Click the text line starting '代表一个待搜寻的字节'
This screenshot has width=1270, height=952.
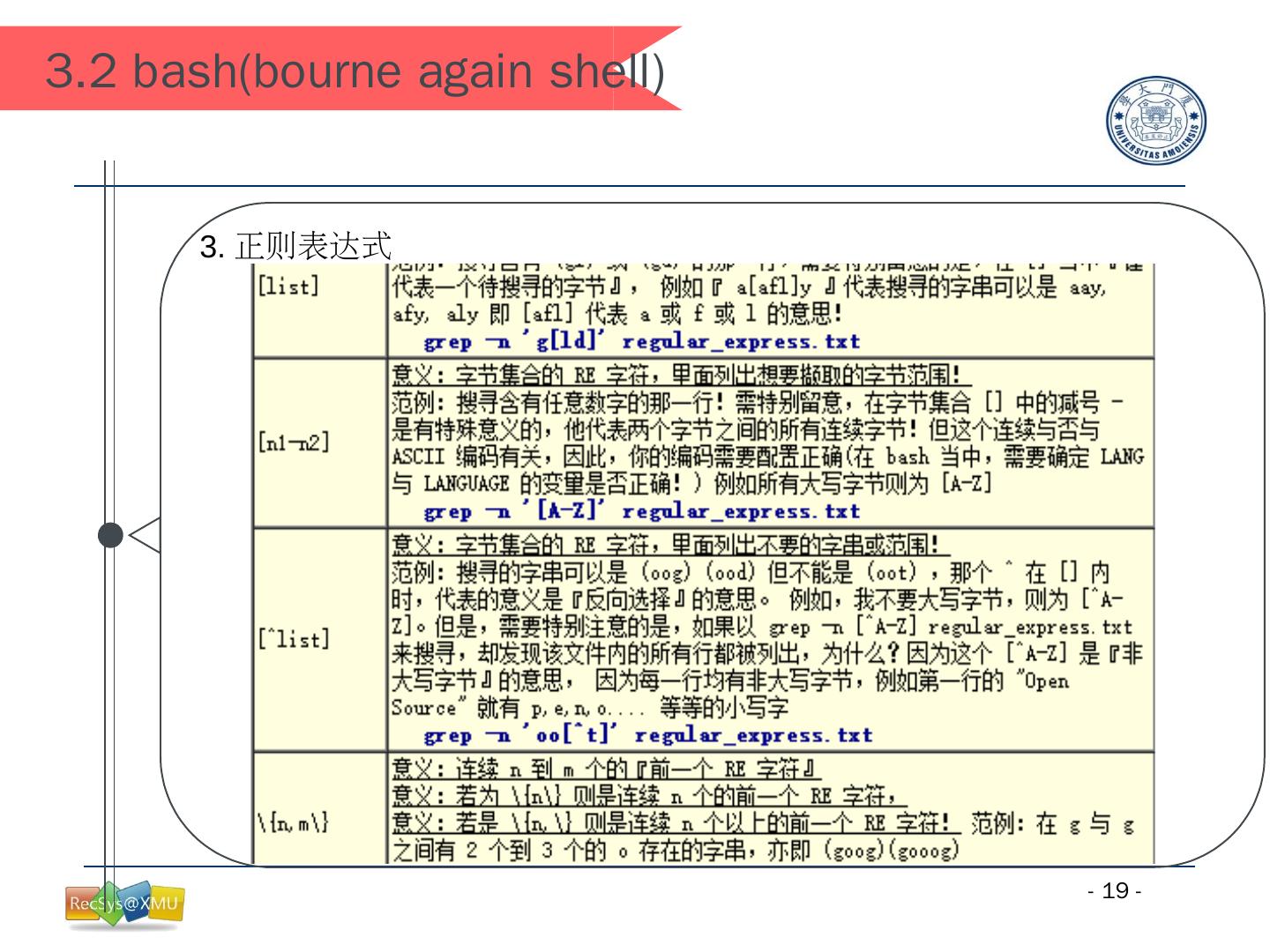[x=749, y=287]
